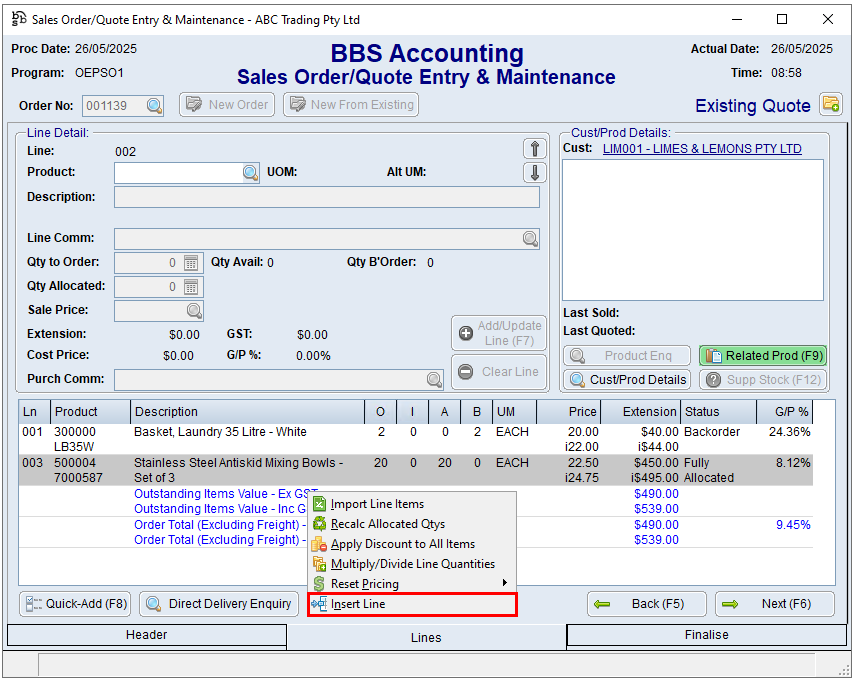
Task: Click the move line down arrow icon
Action: [535, 173]
